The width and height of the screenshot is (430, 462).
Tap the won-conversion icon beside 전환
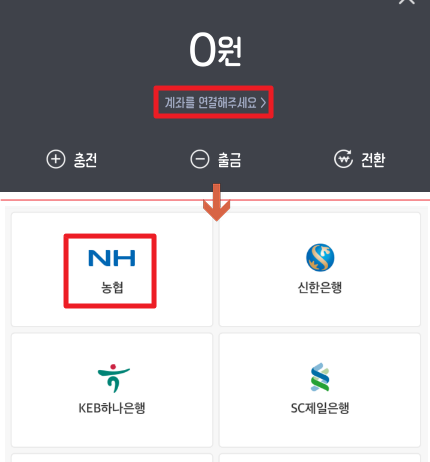click(343, 159)
